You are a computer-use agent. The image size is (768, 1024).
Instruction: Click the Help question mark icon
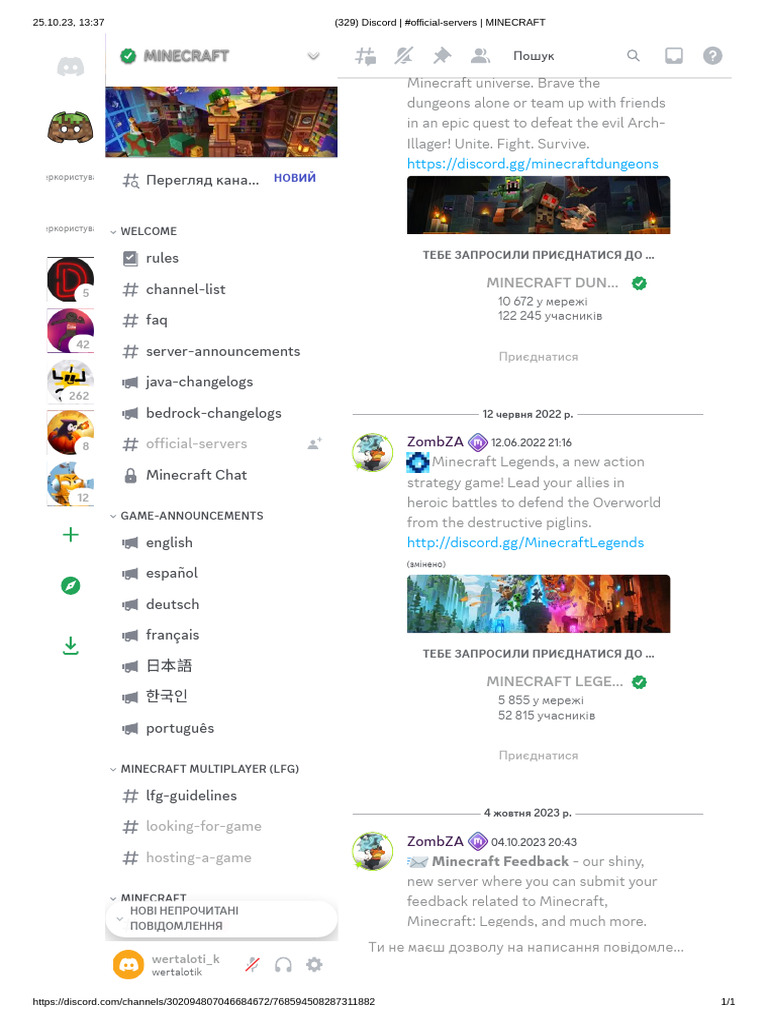(x=712, y=56)
